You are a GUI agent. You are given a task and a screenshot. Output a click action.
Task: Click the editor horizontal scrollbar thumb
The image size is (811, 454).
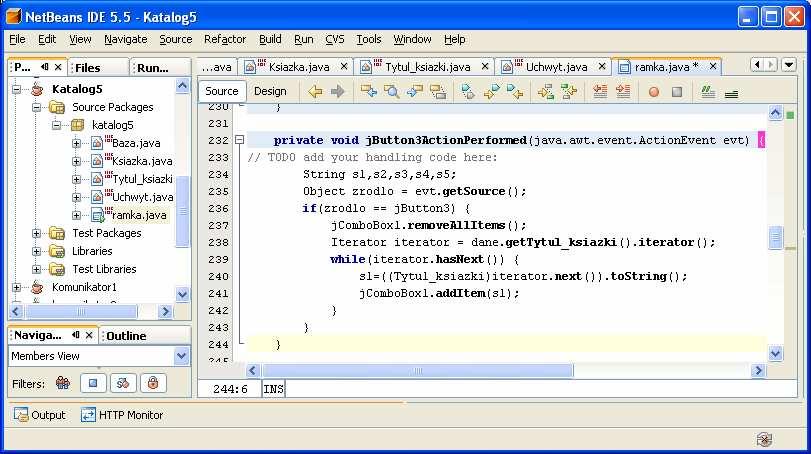(x=417, y=371)
